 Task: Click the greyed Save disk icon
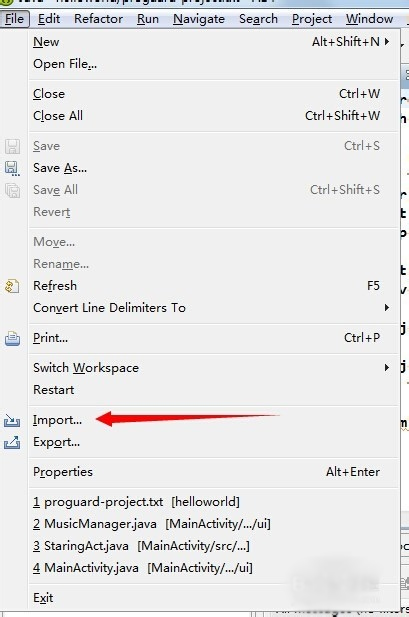13,146
